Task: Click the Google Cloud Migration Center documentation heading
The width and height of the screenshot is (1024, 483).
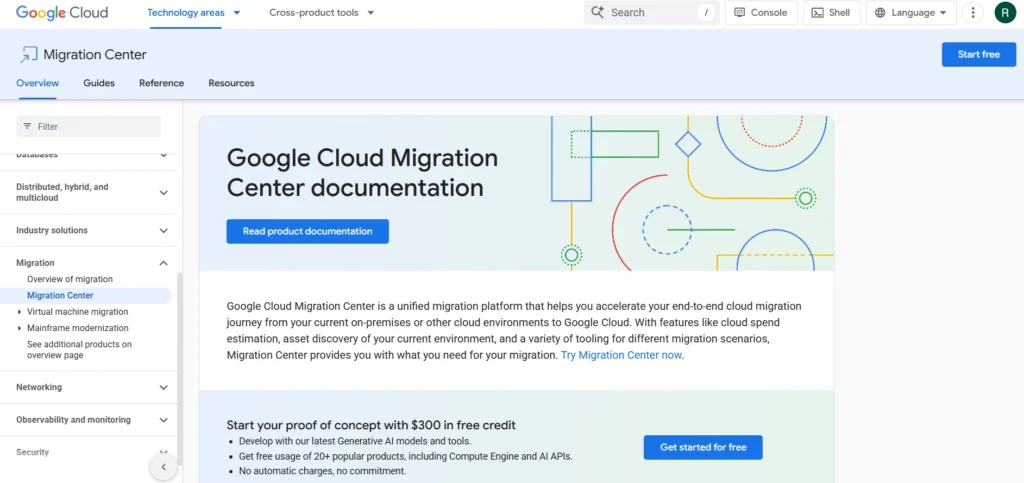Action: coord(362,172)
